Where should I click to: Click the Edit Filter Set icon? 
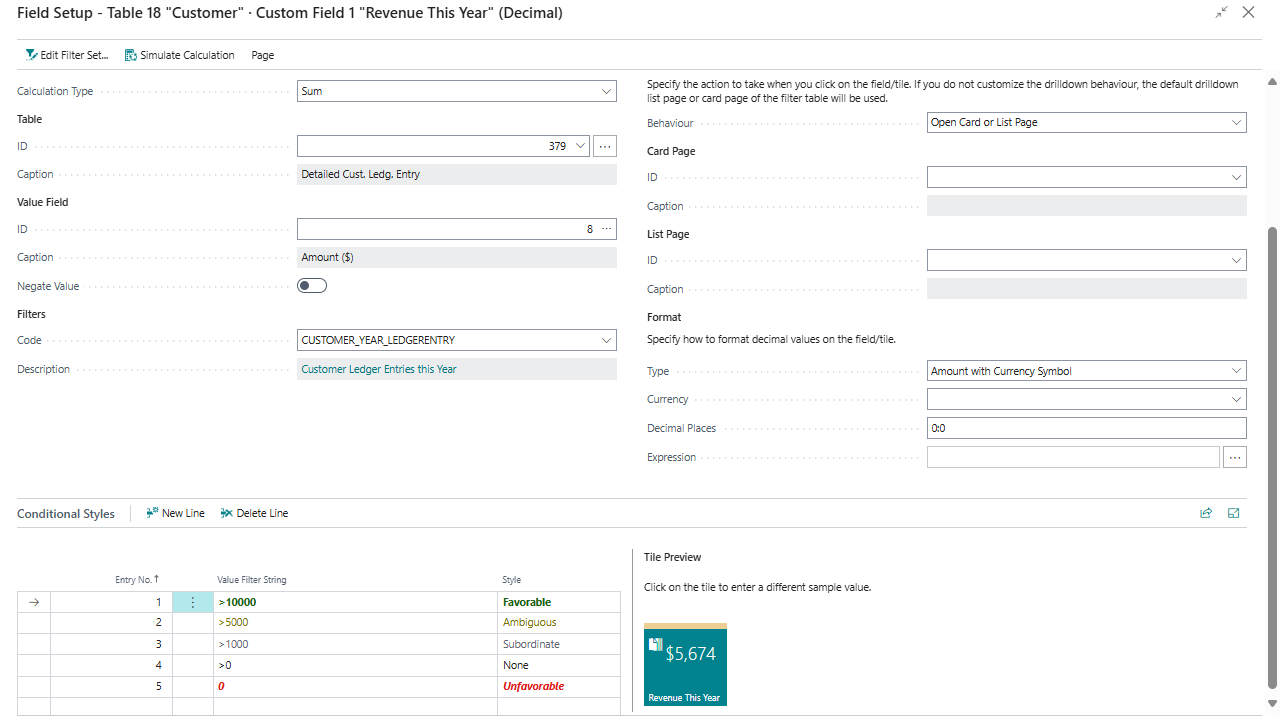pos(31,55)
